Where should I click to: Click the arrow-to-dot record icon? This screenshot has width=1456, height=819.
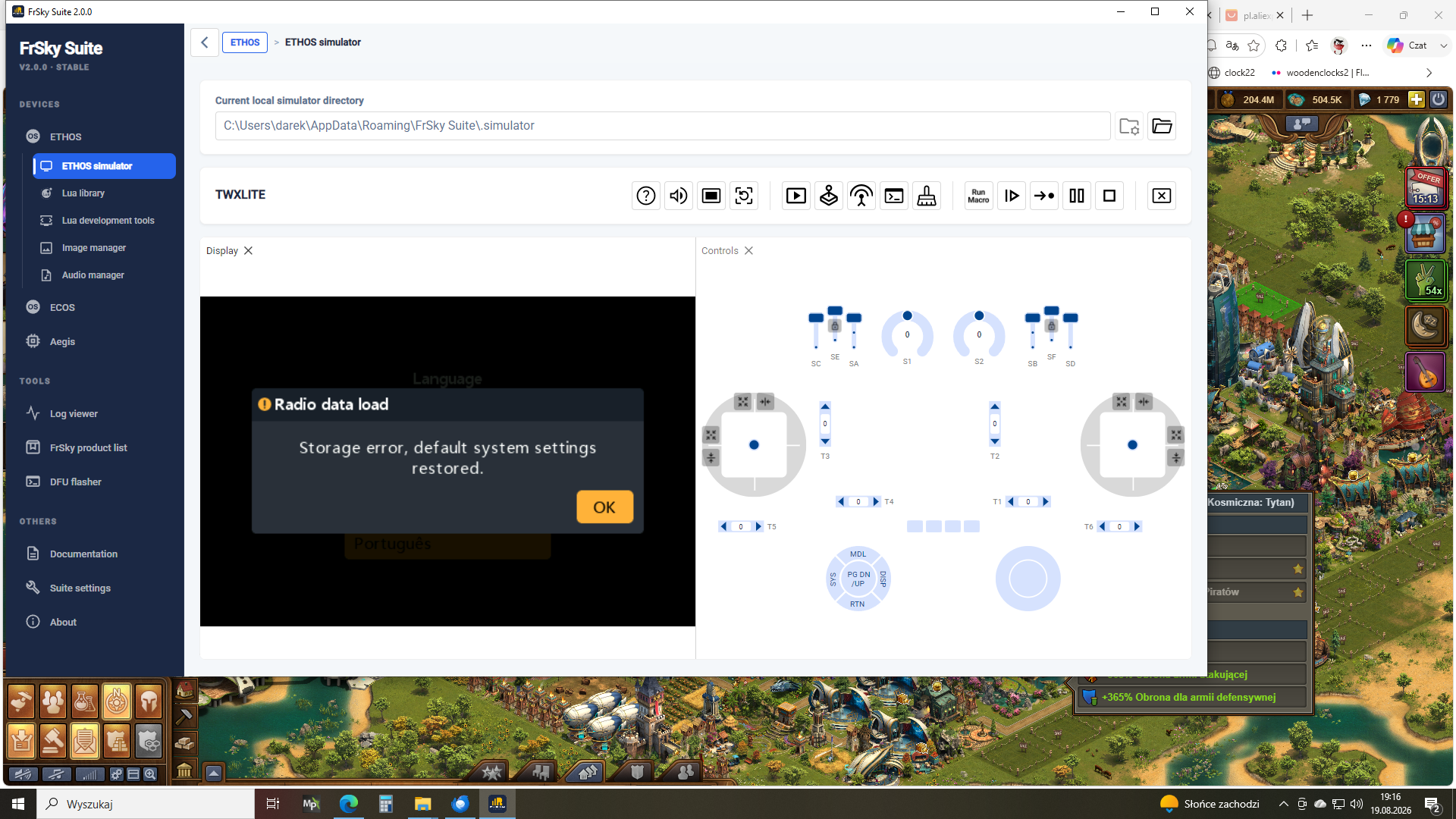(1044, 196)
